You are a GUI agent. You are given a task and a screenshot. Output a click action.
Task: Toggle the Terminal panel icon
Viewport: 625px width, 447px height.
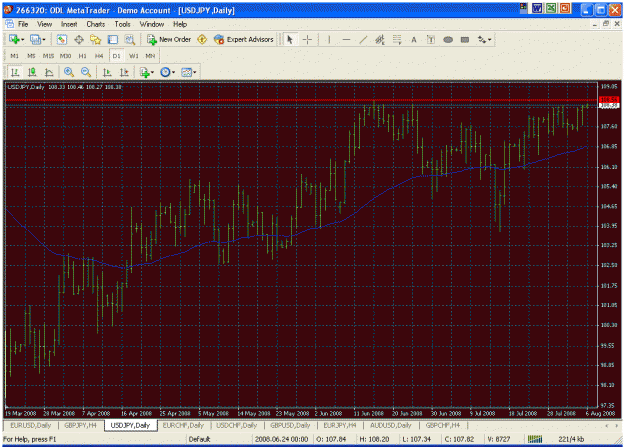(113, 39)
